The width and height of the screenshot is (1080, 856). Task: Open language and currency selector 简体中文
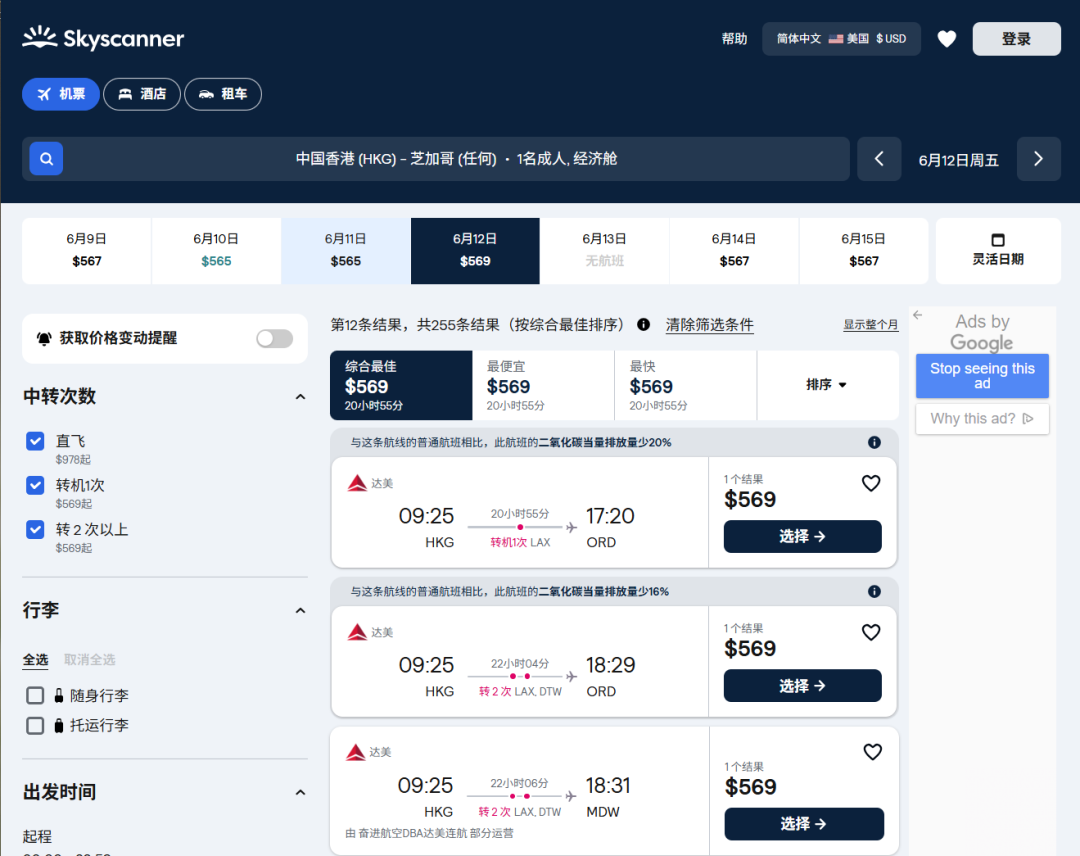[x=841, y=39]
